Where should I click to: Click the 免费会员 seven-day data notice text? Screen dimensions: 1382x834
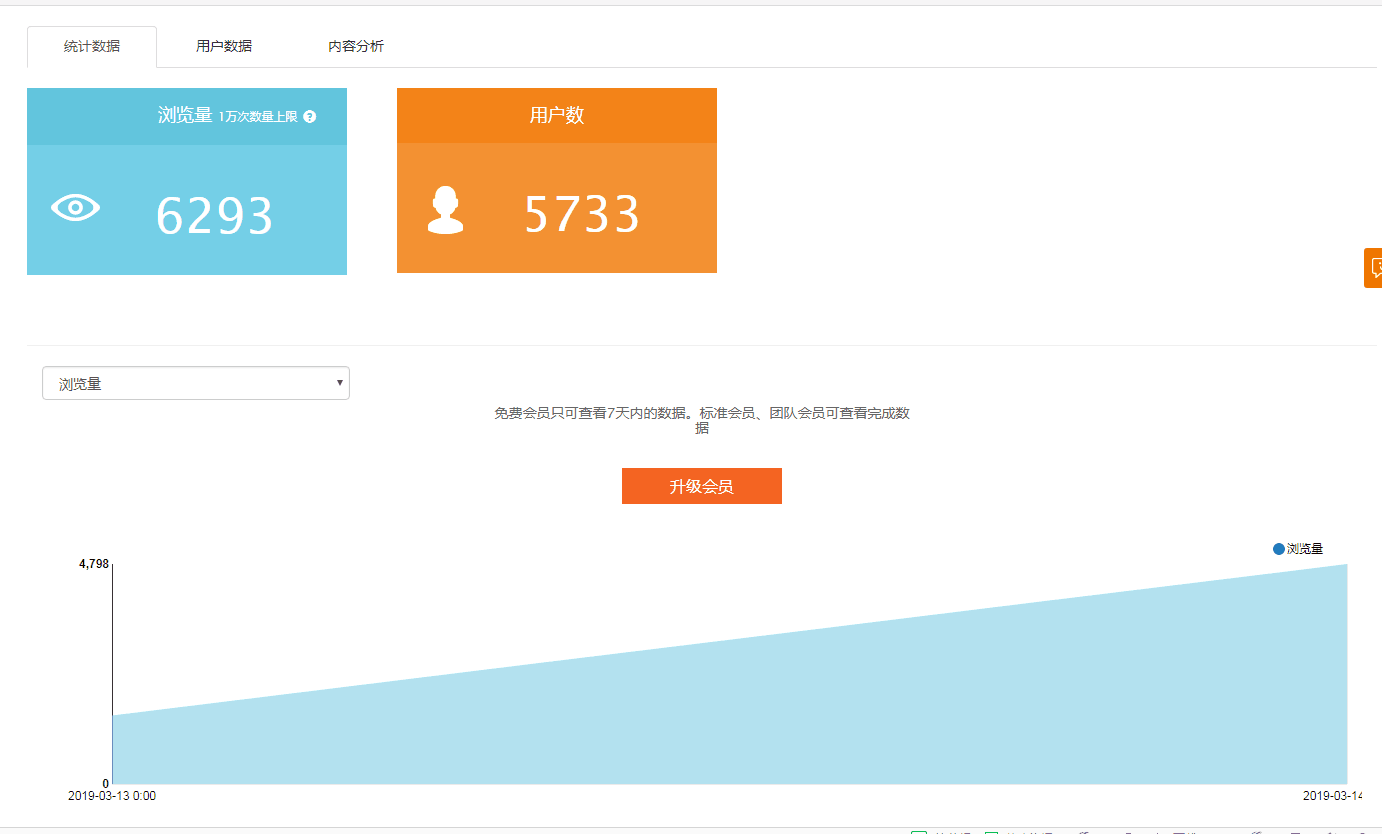[x=702, y=420]
